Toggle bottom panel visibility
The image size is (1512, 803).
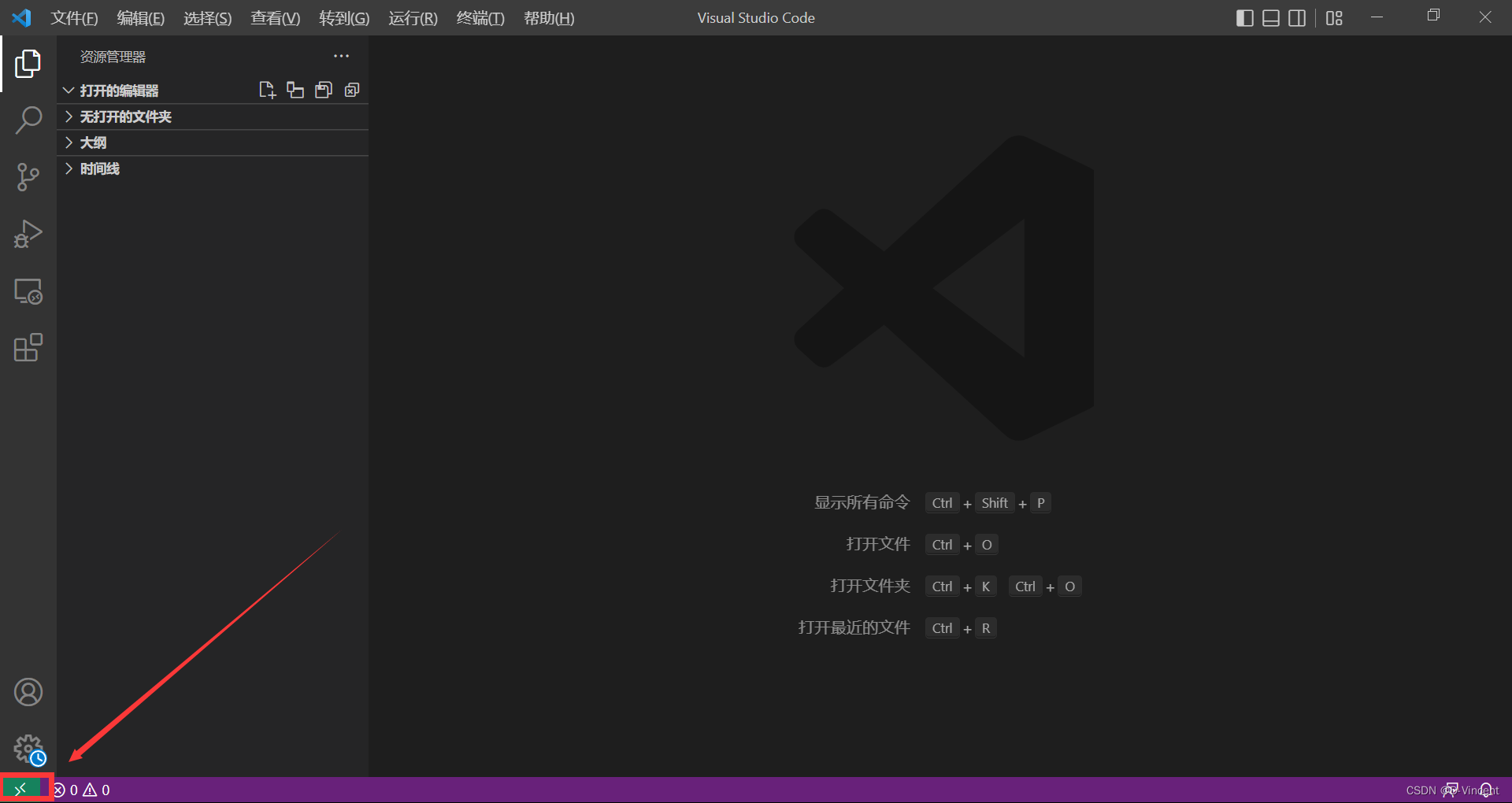click(1271, 17)
